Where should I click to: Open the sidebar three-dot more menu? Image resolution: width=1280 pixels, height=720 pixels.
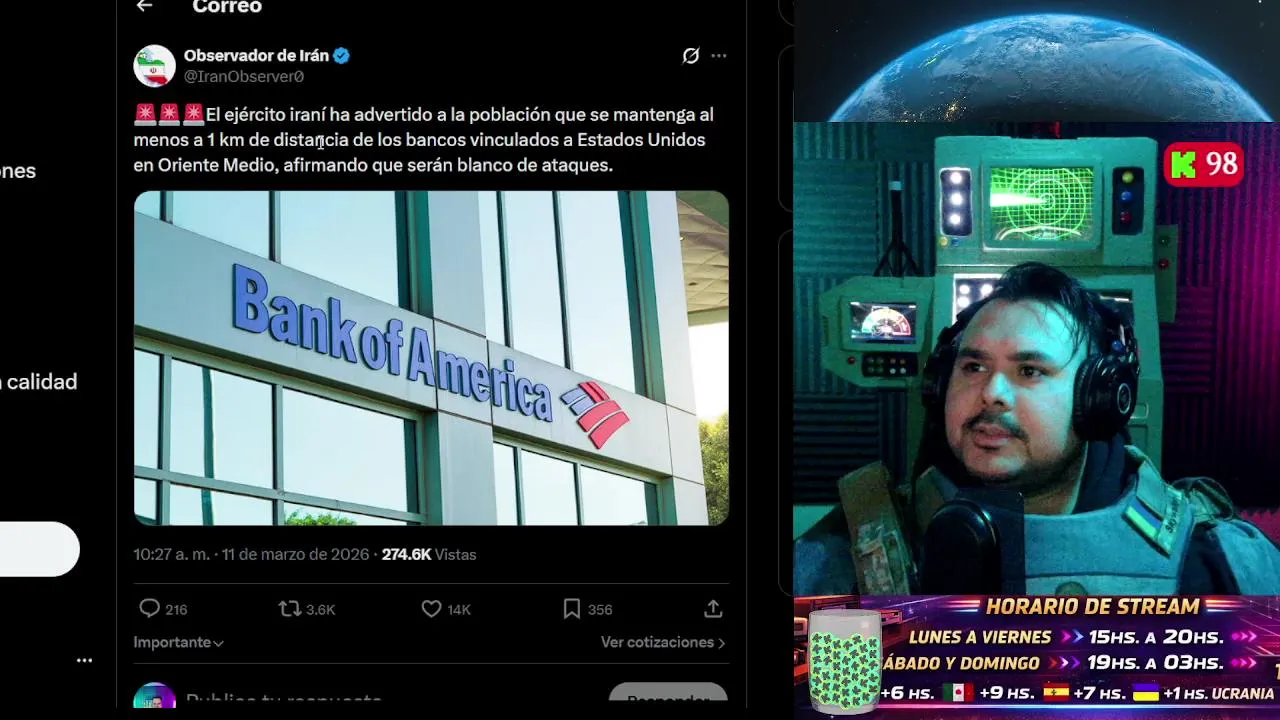[x=85, y=660]
